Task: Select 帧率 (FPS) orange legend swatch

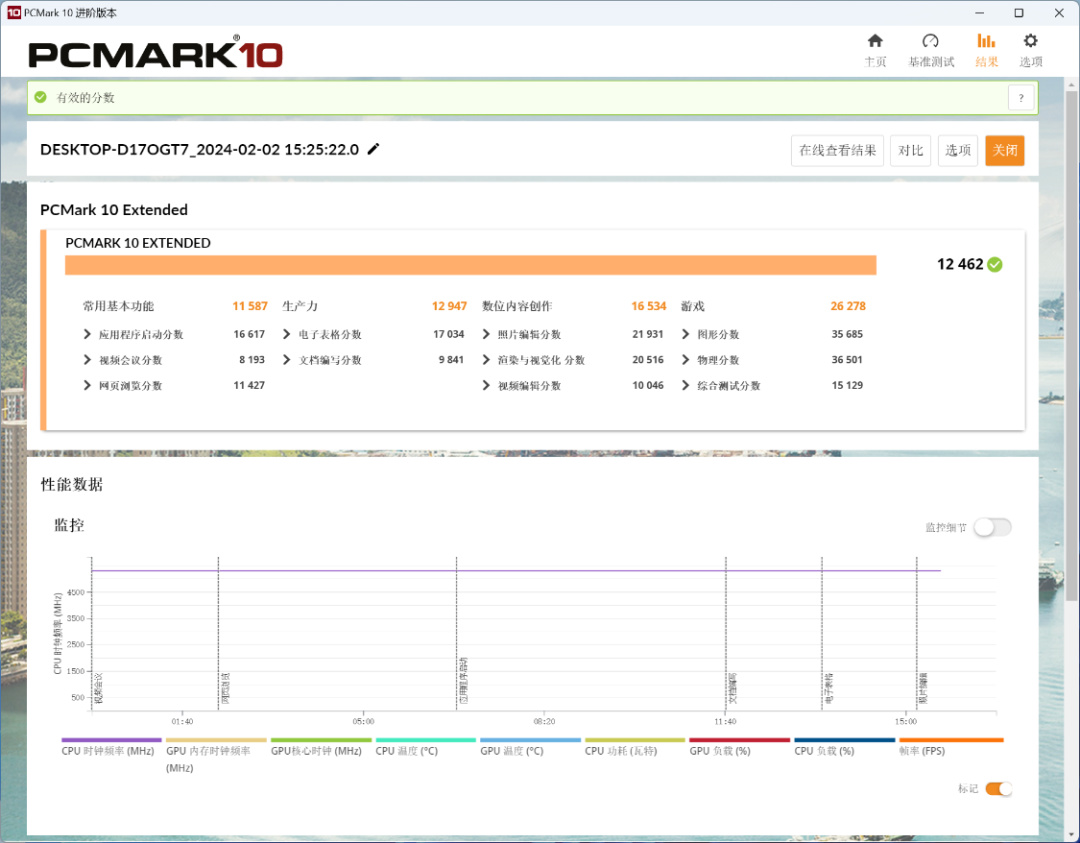Action: (951, 740)
